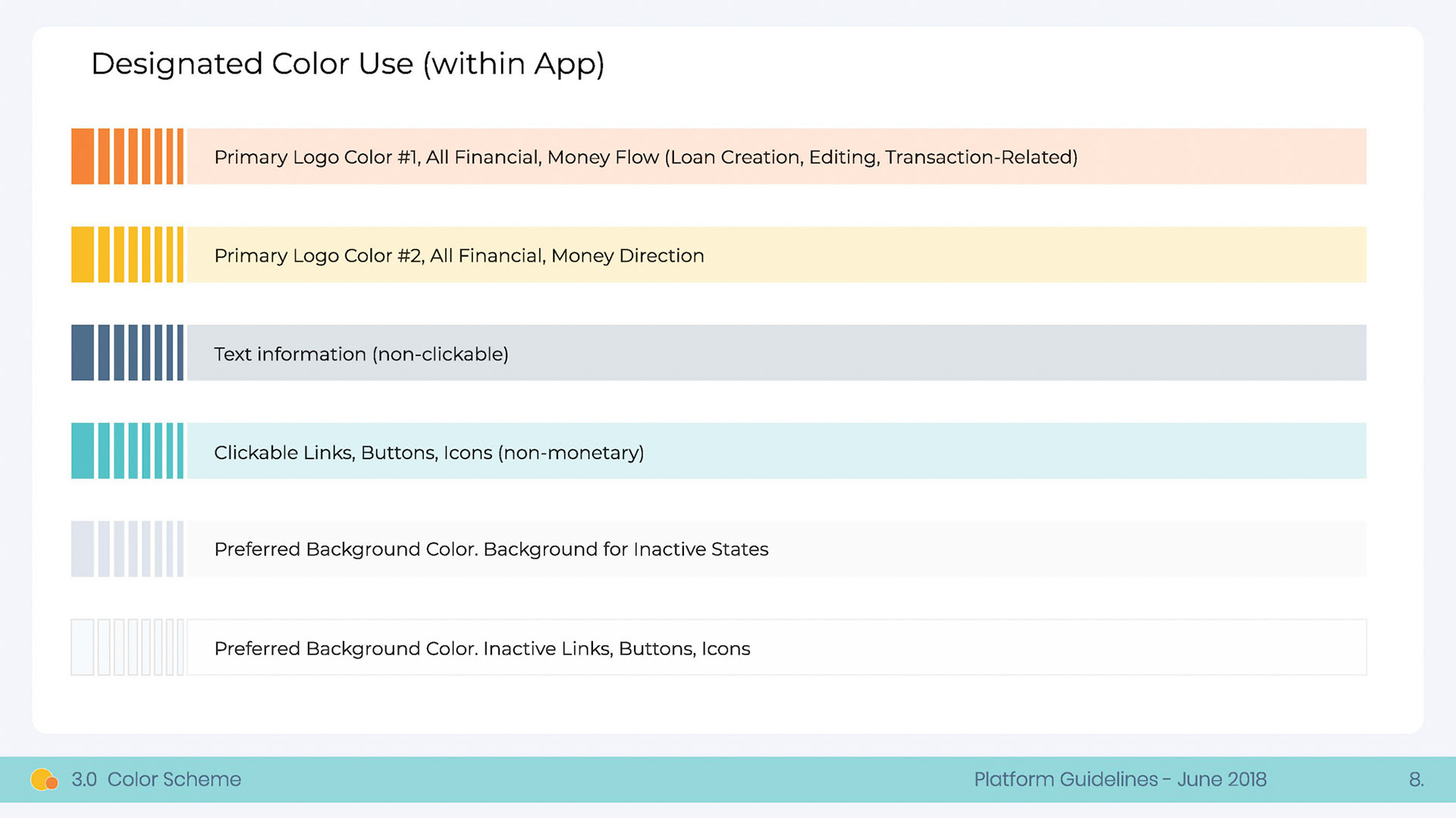Click the Inactive Links, Buttons, Icons bar
The height and width of the screenshot is (818, 1456).
pos(777,647)
